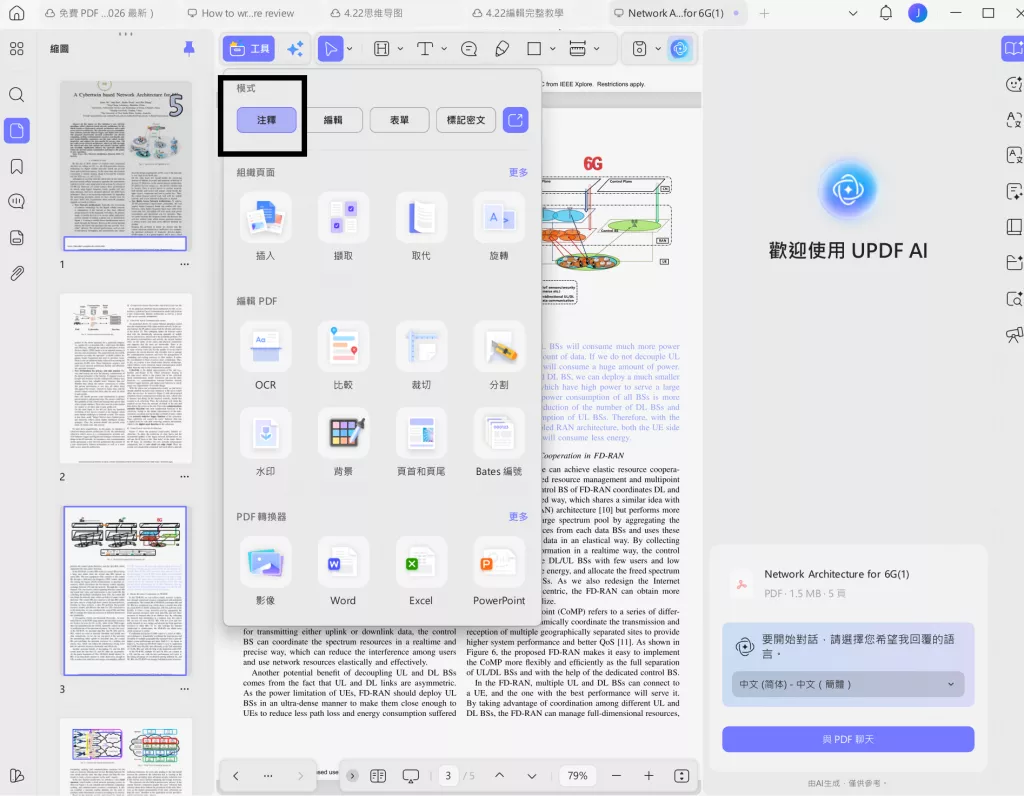This screenshot has height=796, width=1024.
Task: Select the pencil drawing tool
Action: pos(502,49)
